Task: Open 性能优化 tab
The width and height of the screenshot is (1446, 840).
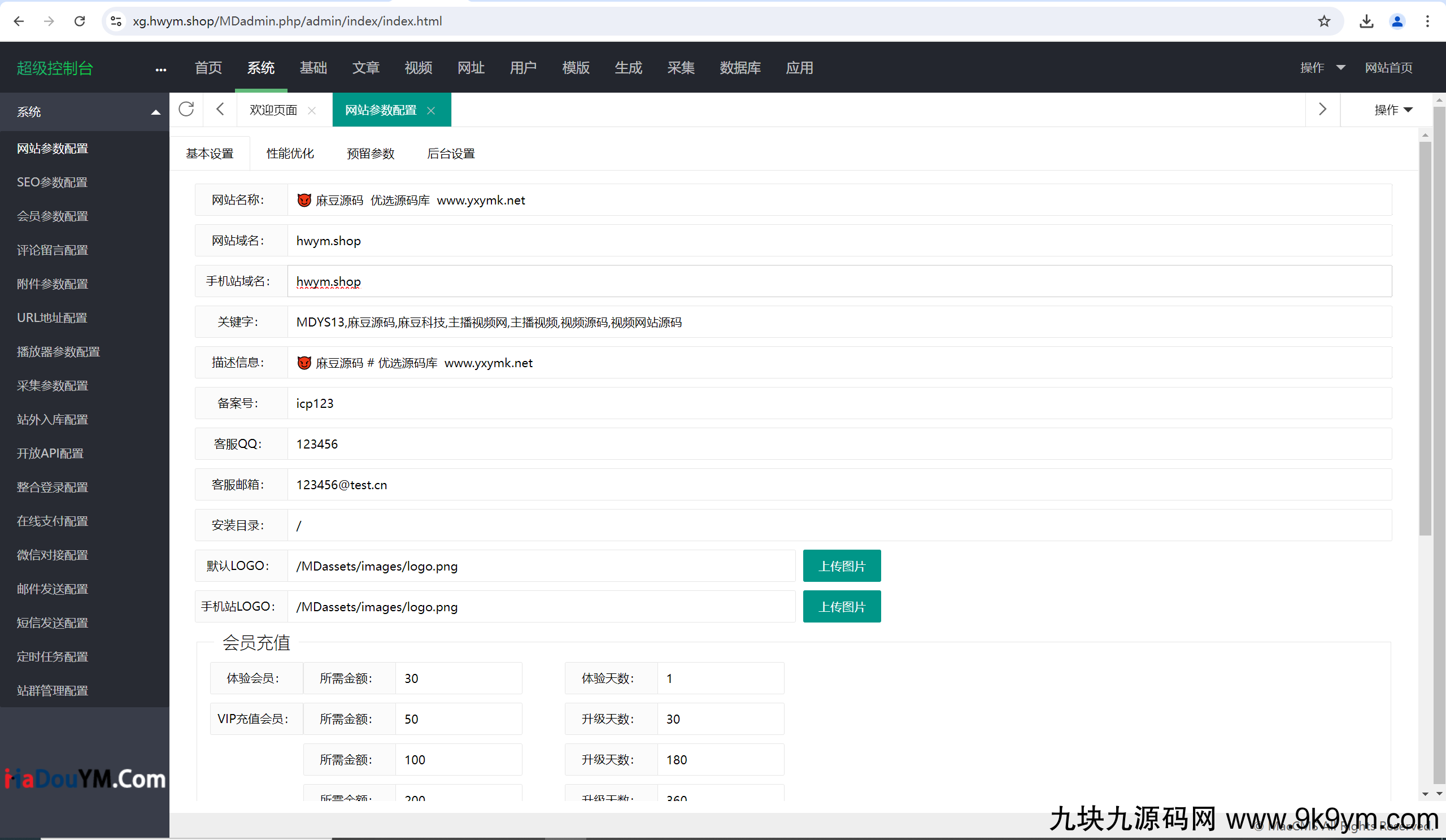Action: coord(290,154)
